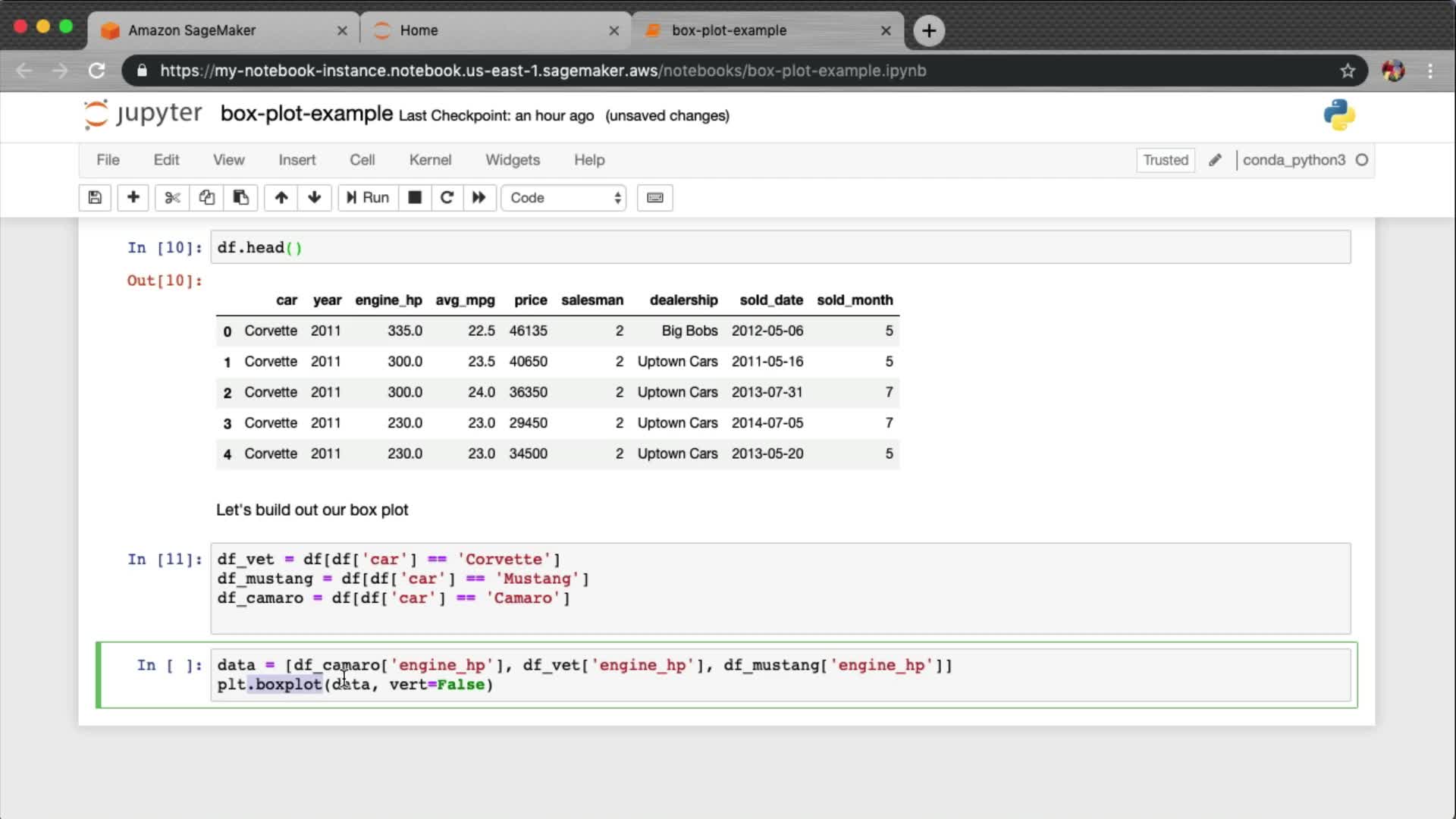Open the command palette keyboard icon
This screenshot has height=819, width=1456.
coord(655,198)
